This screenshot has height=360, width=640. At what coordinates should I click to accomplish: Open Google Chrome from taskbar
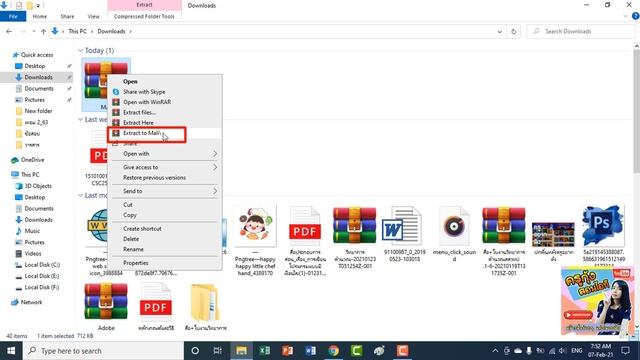(333, 351)
